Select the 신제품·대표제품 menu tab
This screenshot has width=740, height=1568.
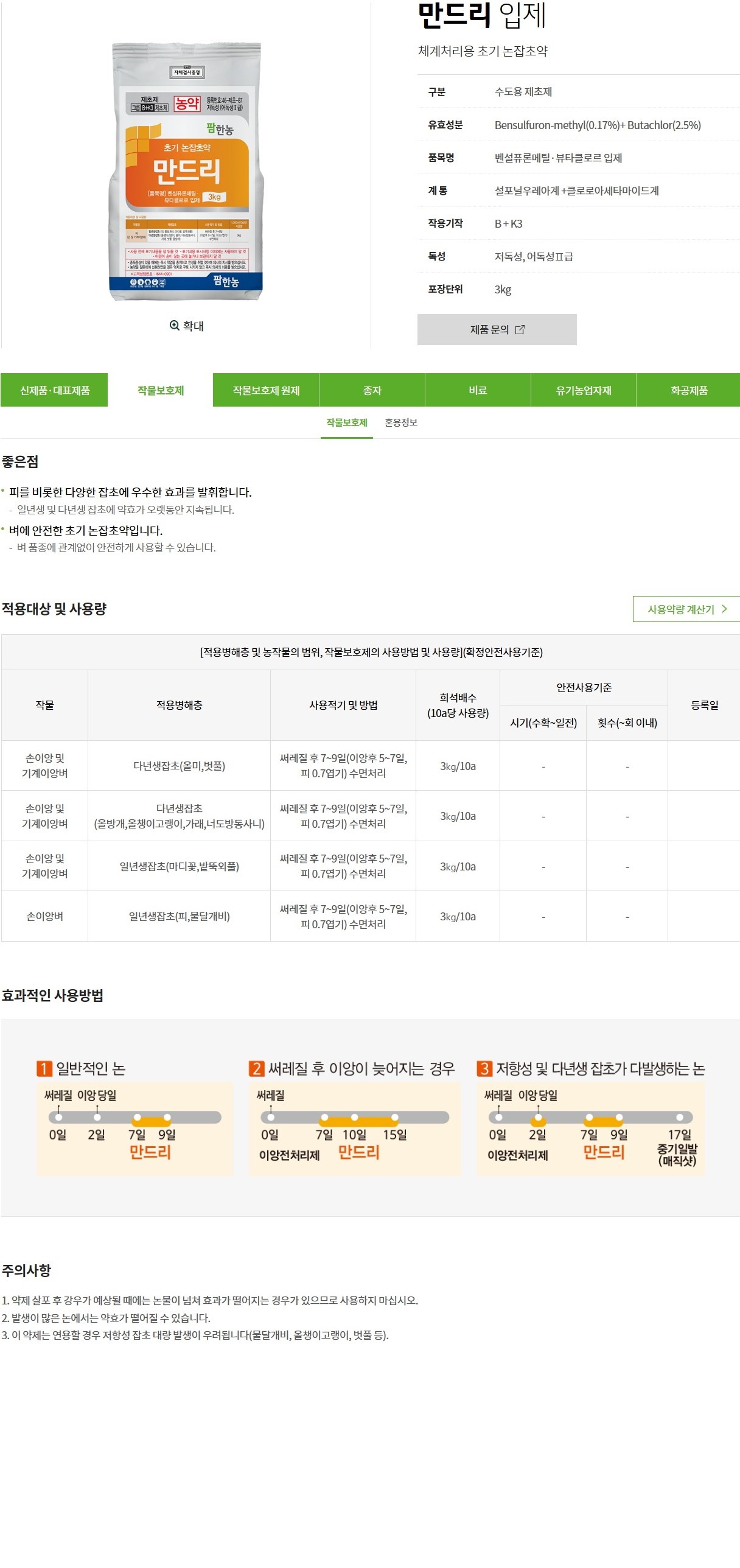point(55,390)
